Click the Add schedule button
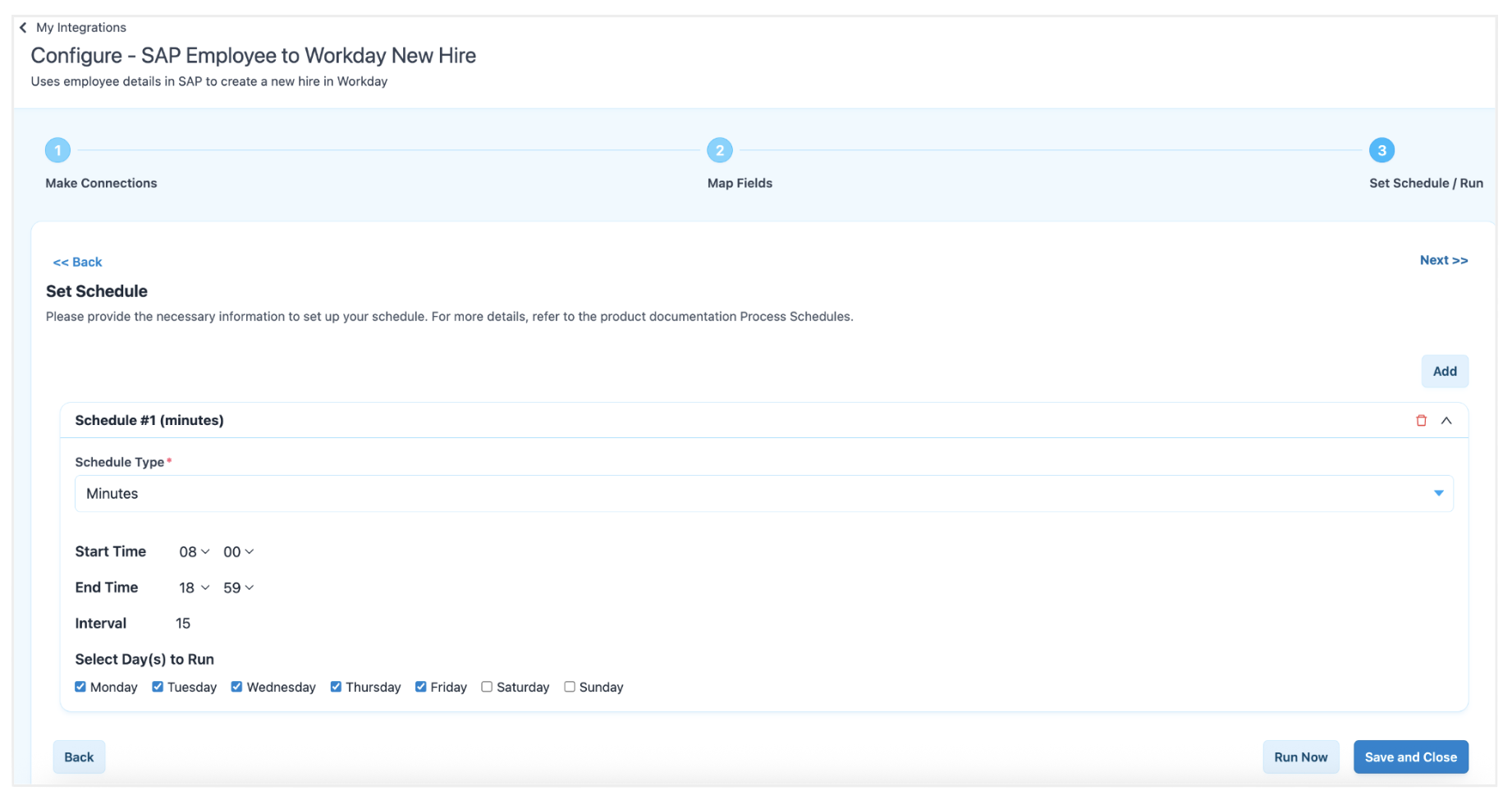The width and height of the screenshot is (1512, 809). coord(1444,371)
